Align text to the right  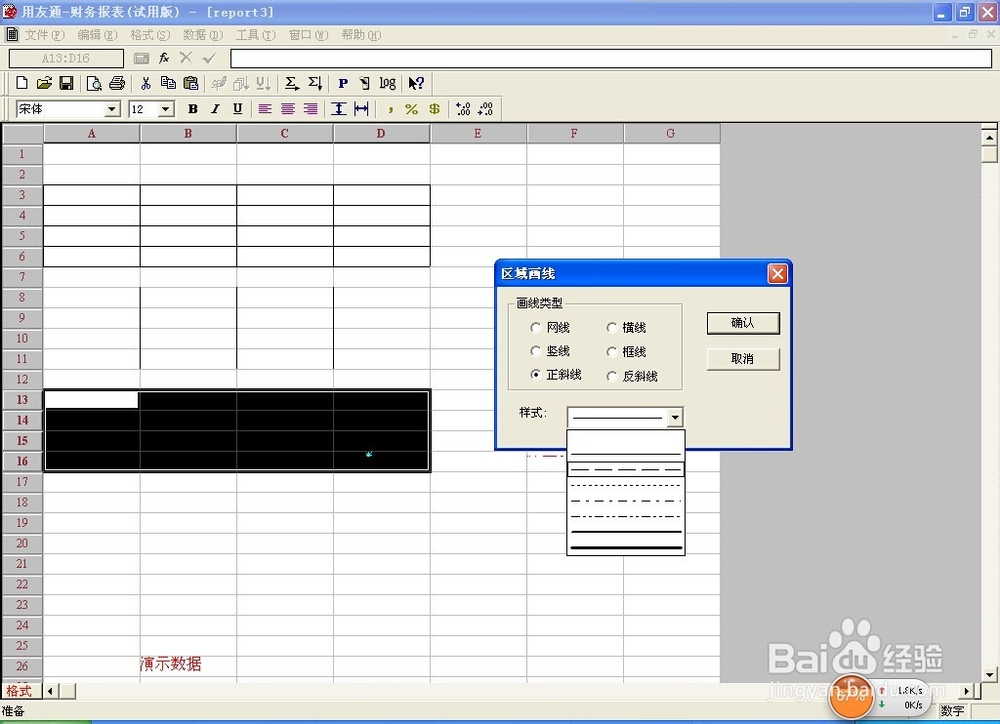[x=311, y=109]
